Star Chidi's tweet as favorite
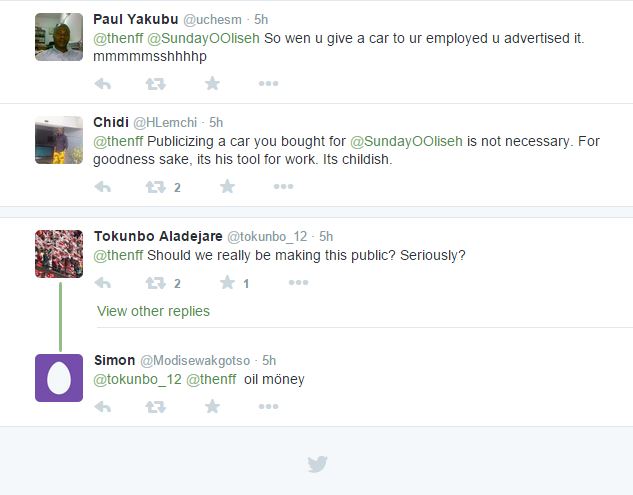This screenshot has height=495, width=633. coord(227,187)
